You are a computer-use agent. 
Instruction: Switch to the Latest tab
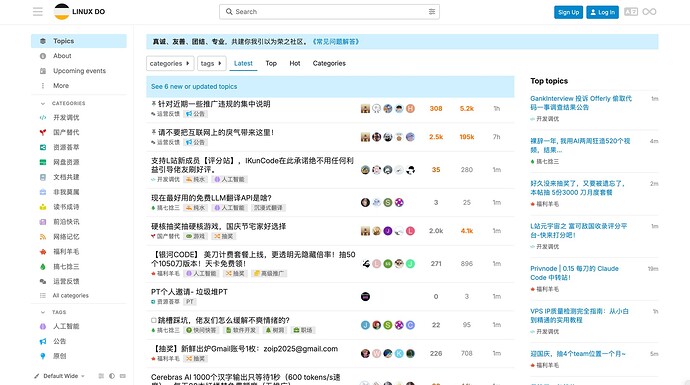(243, 63)
